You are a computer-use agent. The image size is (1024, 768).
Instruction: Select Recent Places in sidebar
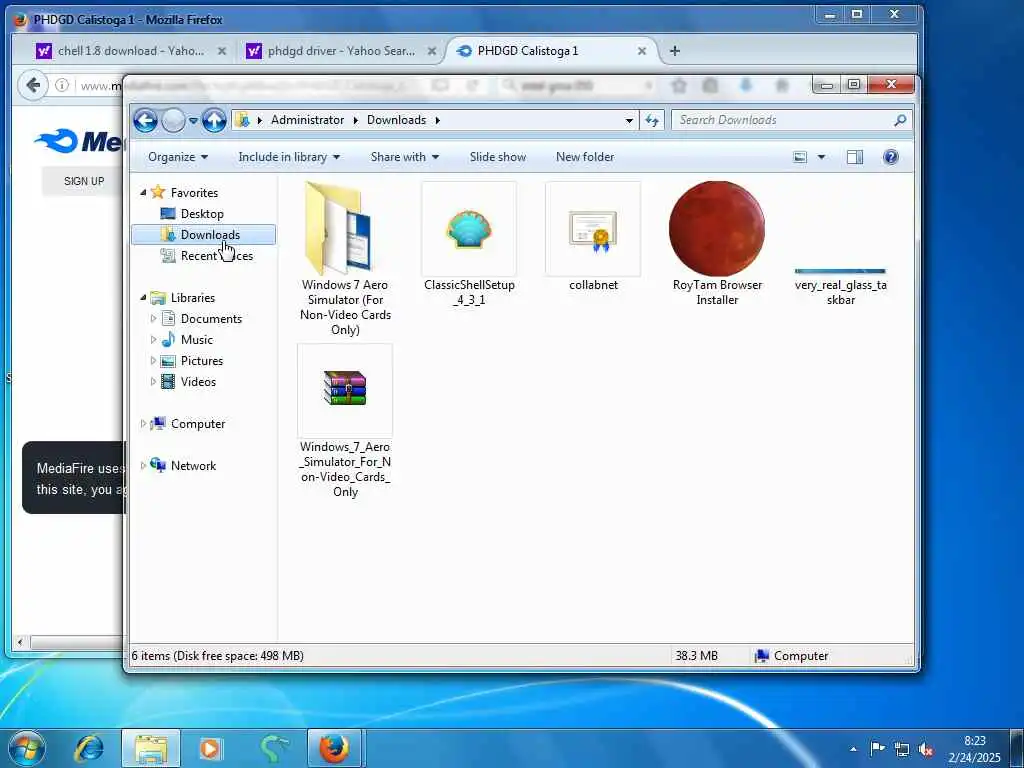[216, 256]
